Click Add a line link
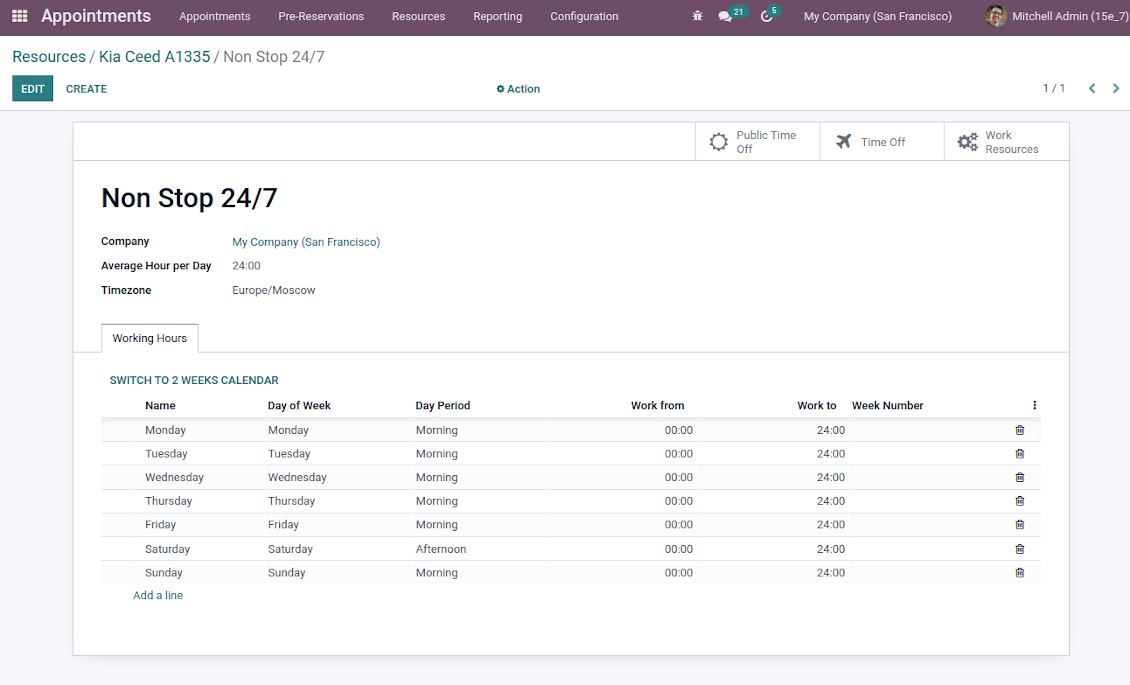Screen dimensions: 1130x685 (158, 596)
